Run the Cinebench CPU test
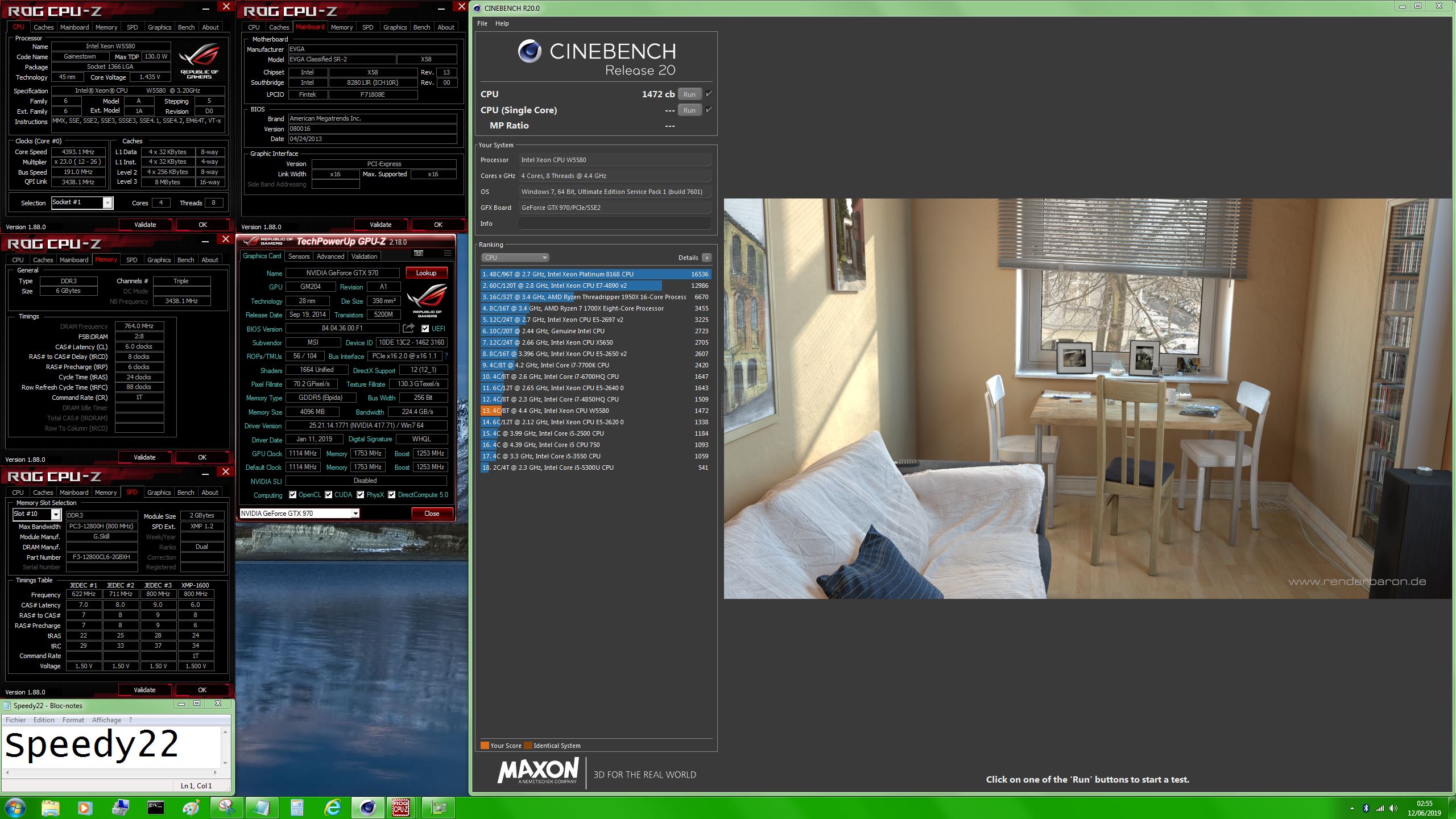This screenshot has height=819, width=1456. click(x=689, y=94)
